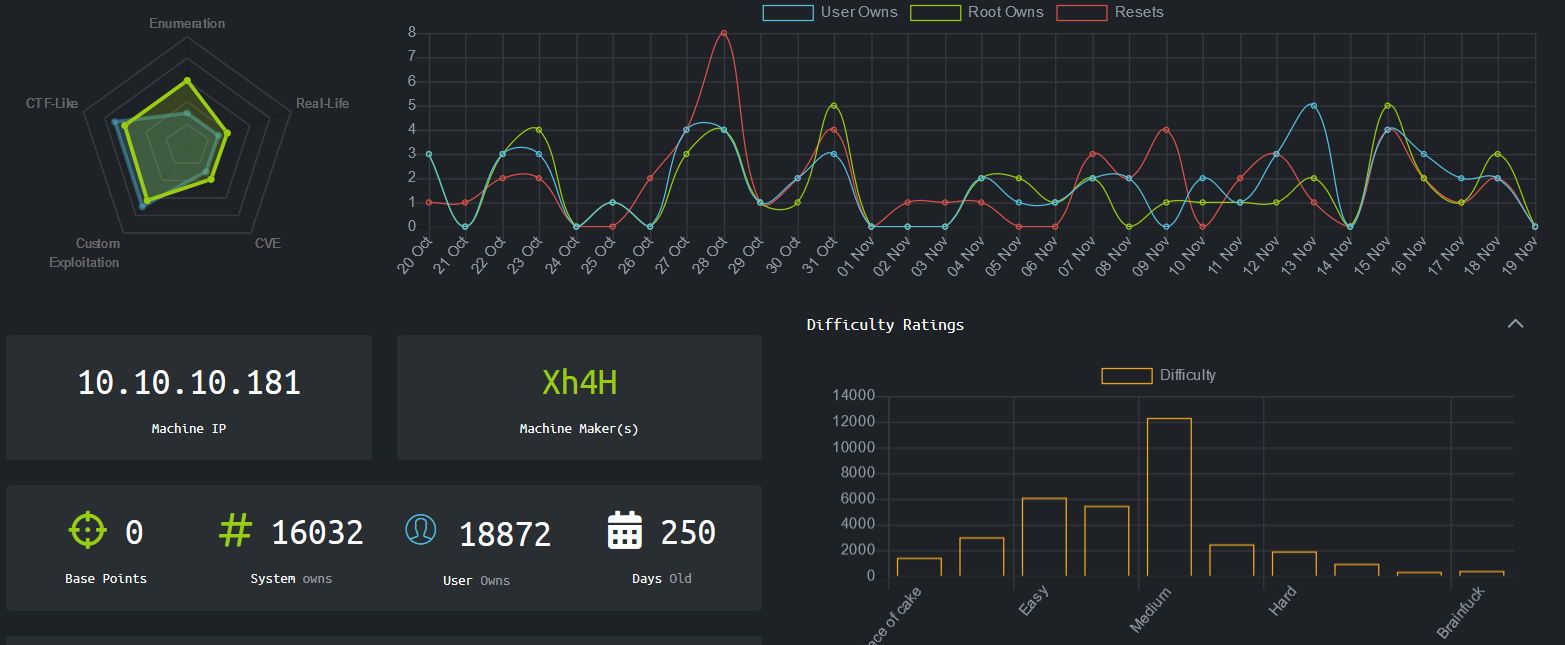Click the machine IP 10.10.10.181
Screen dimensions: 1565x645
[x=189, y=382]
